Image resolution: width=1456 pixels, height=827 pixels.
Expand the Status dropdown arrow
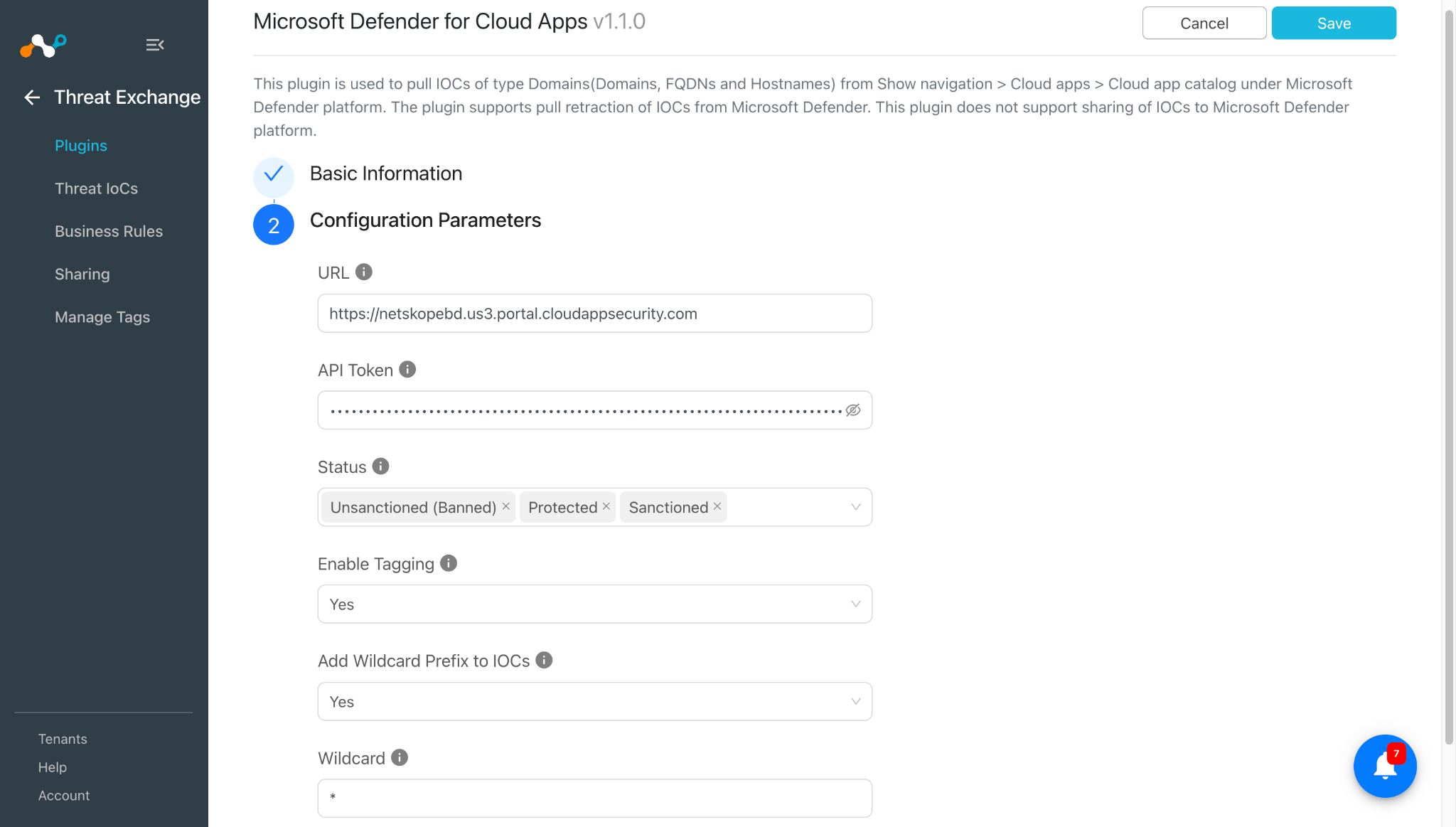[x=855, y=507]
